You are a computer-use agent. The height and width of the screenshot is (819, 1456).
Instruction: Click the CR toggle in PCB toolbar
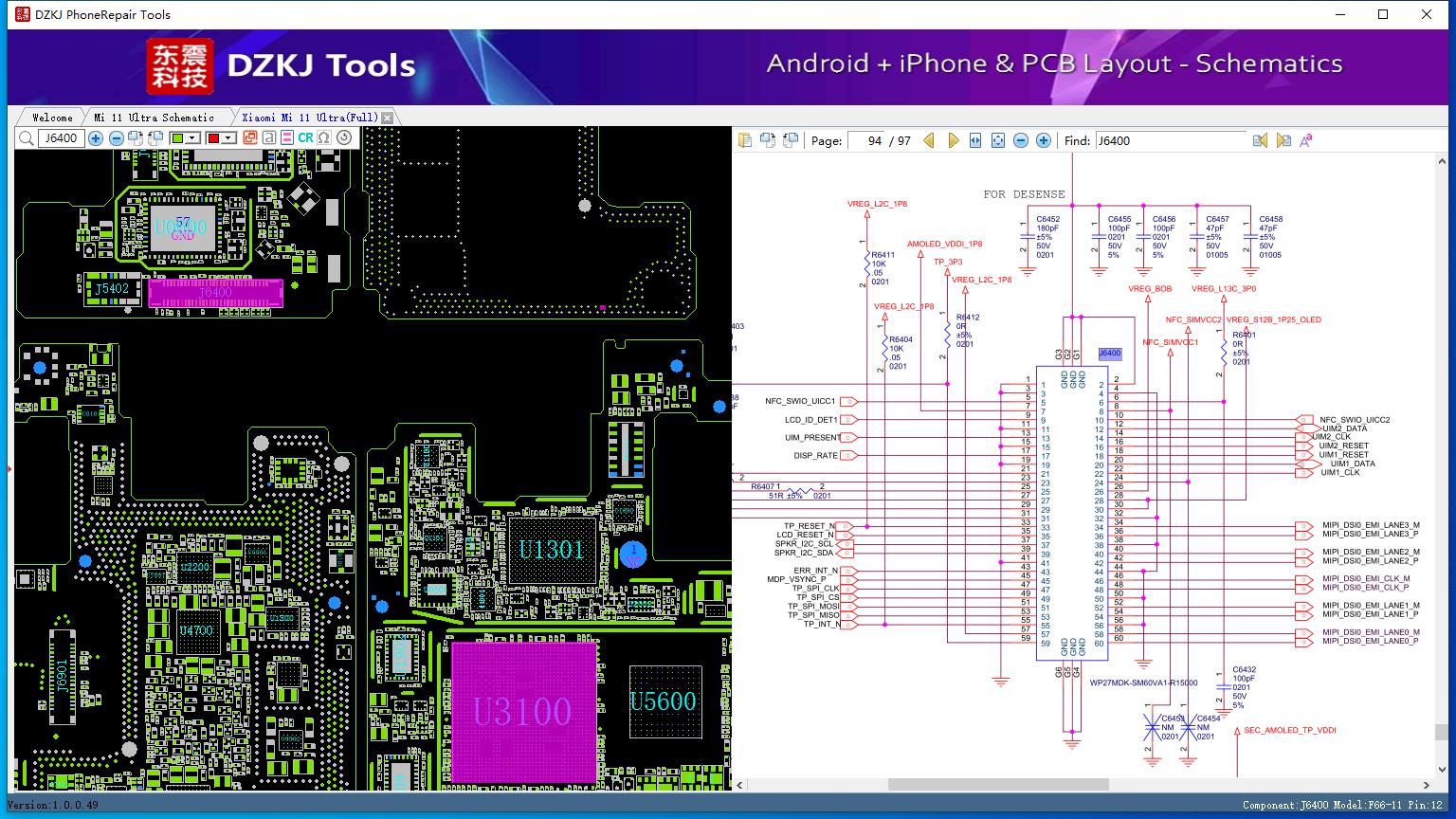[305, 137]
